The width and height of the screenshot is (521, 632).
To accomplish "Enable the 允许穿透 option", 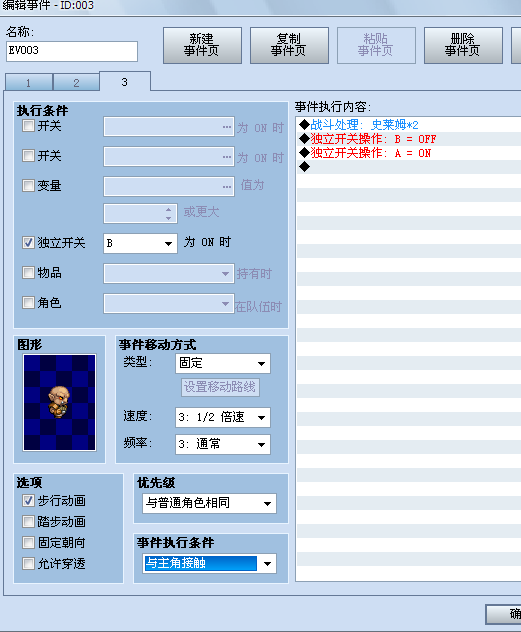I will 28,563.
